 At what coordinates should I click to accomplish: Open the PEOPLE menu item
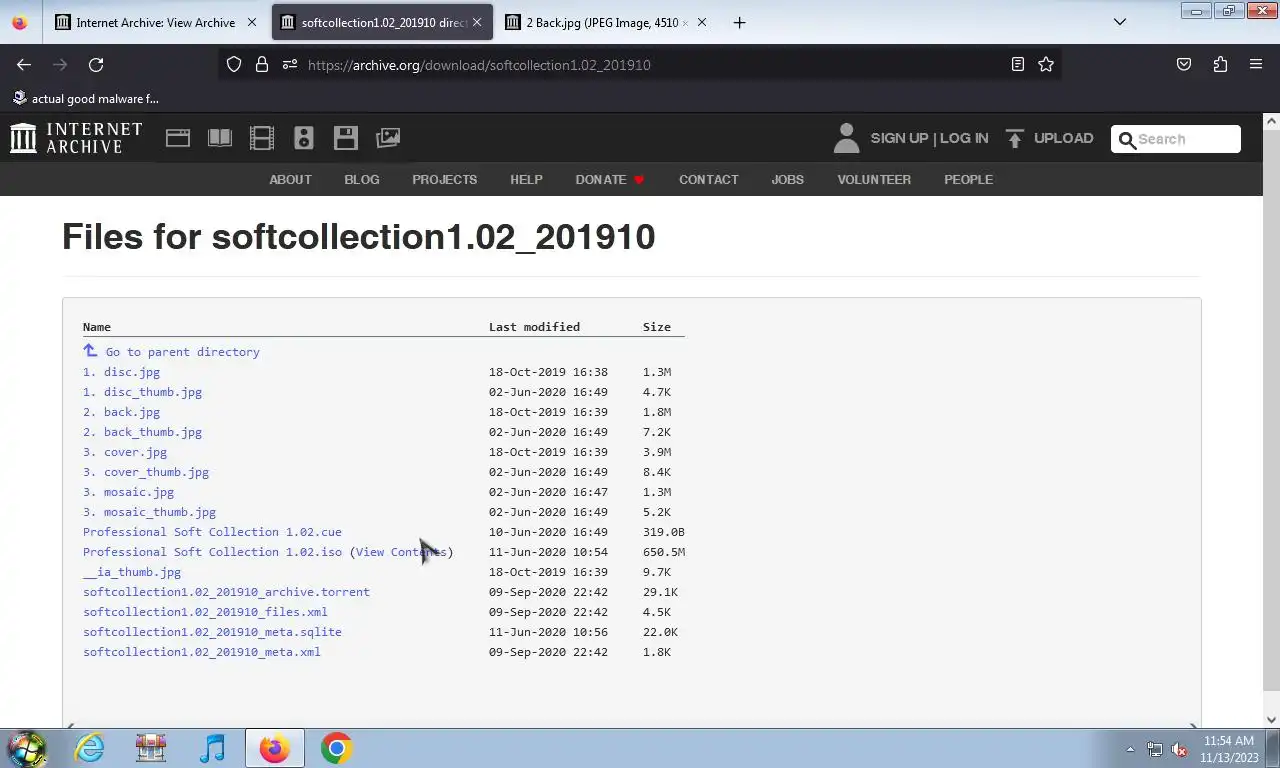[968, 180]
